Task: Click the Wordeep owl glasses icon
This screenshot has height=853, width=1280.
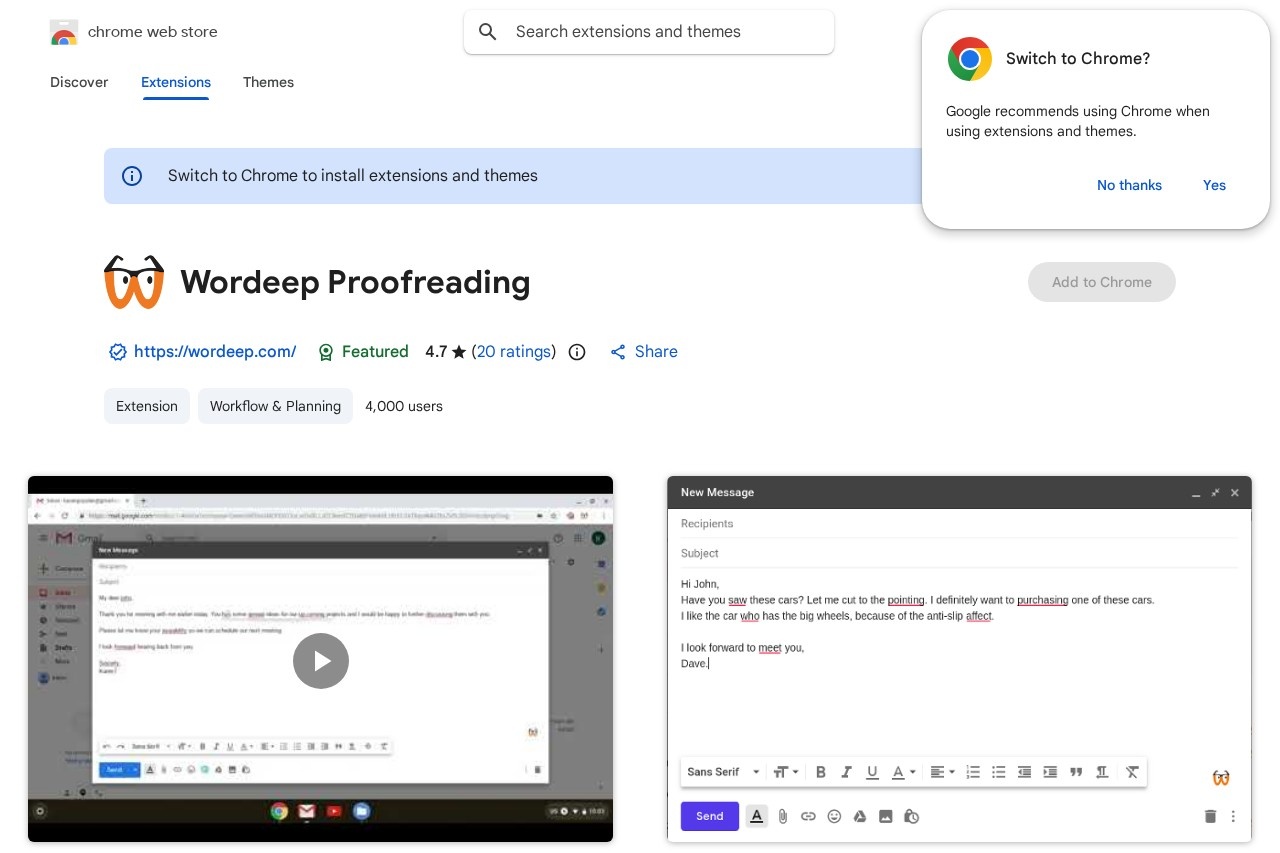Action: coord(1221,777)
